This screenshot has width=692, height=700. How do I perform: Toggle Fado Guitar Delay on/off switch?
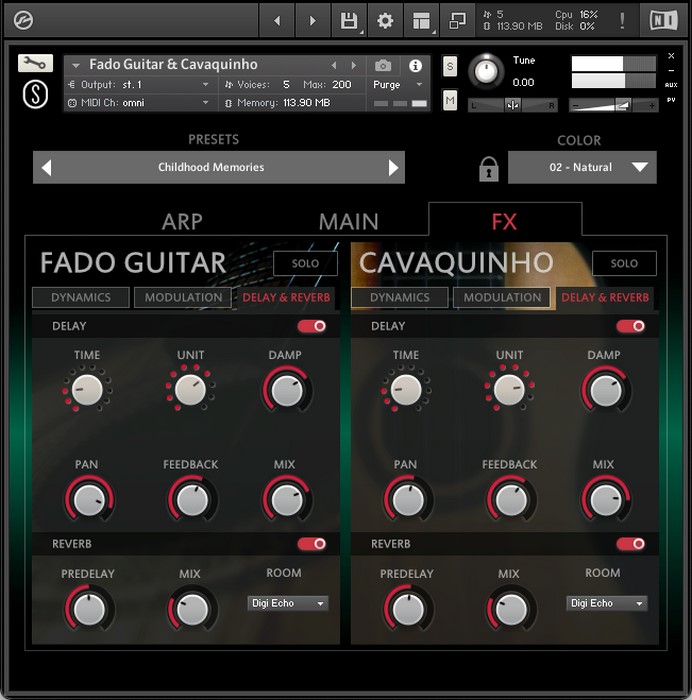pyautogui.click(x=312, y=326)
